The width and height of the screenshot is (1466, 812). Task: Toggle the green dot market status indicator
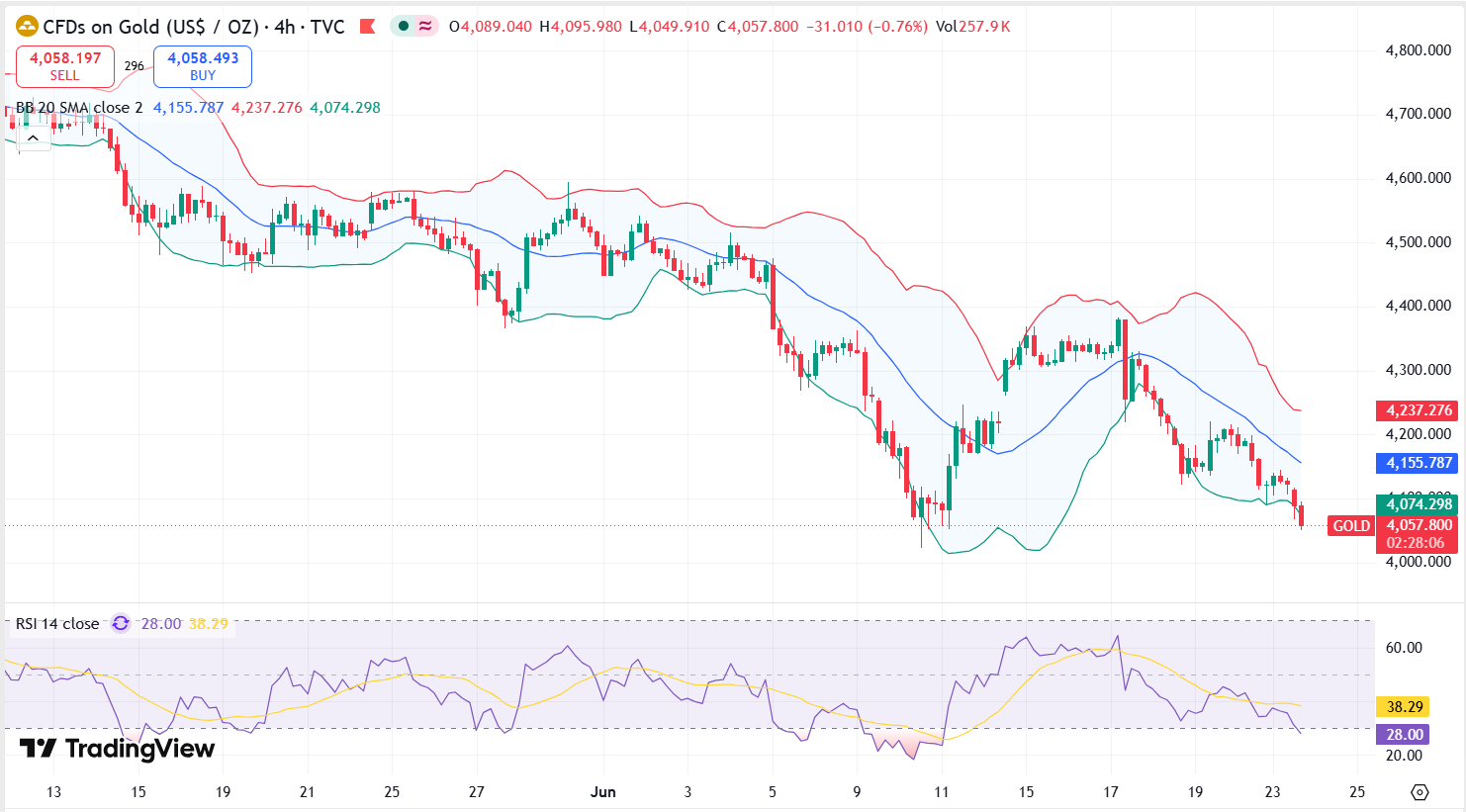[x=404, y=27]
